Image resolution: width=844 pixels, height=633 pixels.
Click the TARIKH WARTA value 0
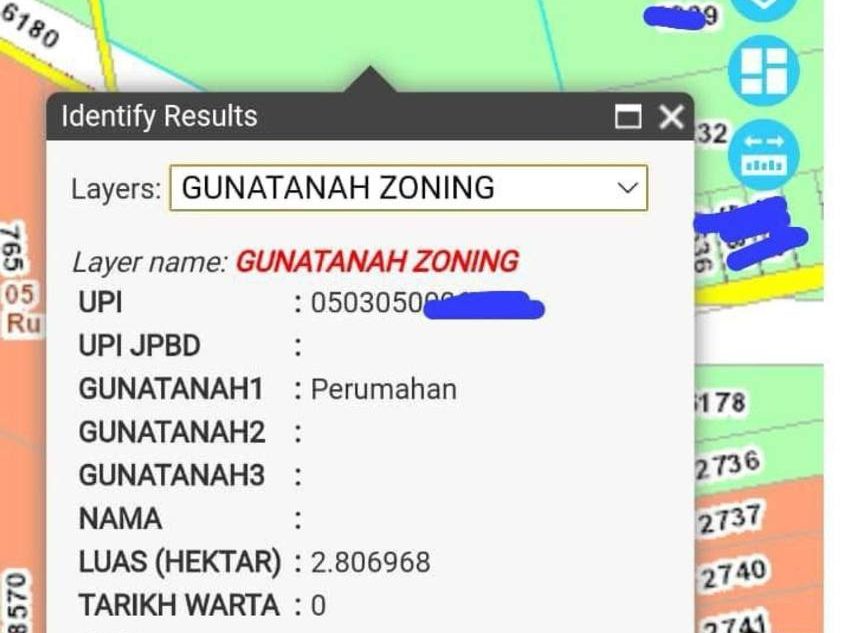click(x=318, y=606)
